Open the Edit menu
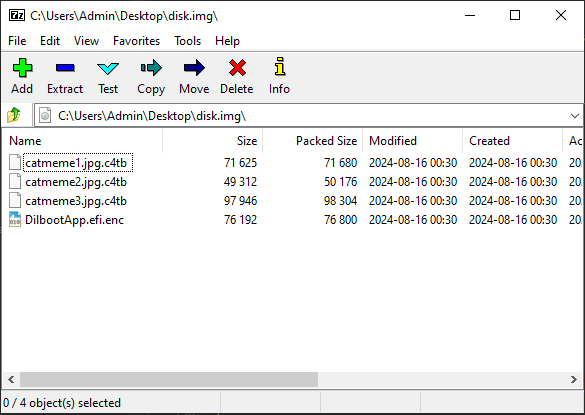585x415 pixels. coord(50,41)
